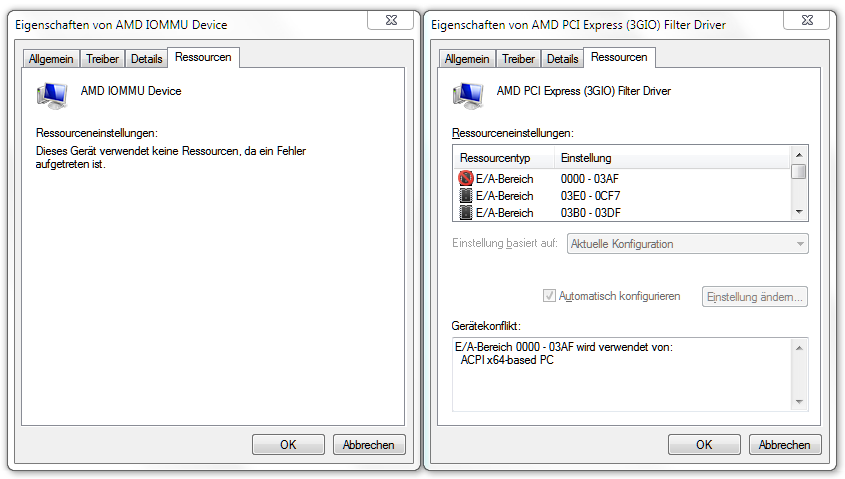Confirm with OK in AMD IOMMU Device window

[x=288, y=445]
